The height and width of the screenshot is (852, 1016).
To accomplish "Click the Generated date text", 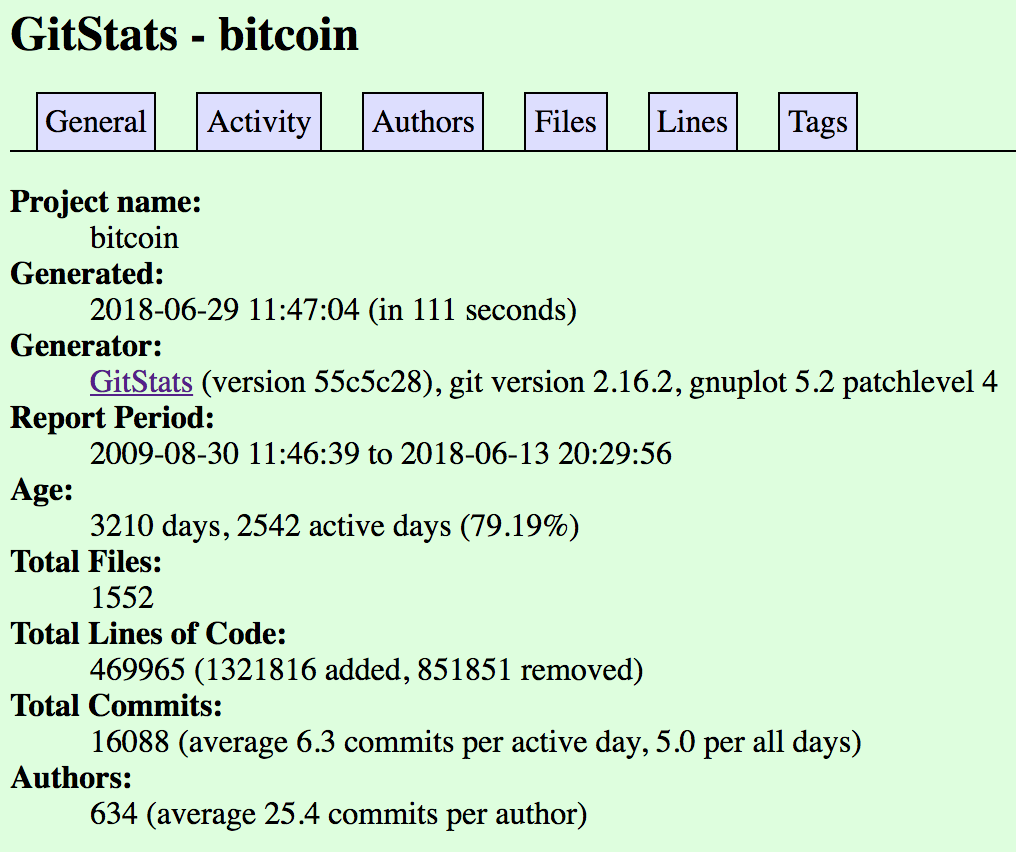I will [x=333, y=310].
